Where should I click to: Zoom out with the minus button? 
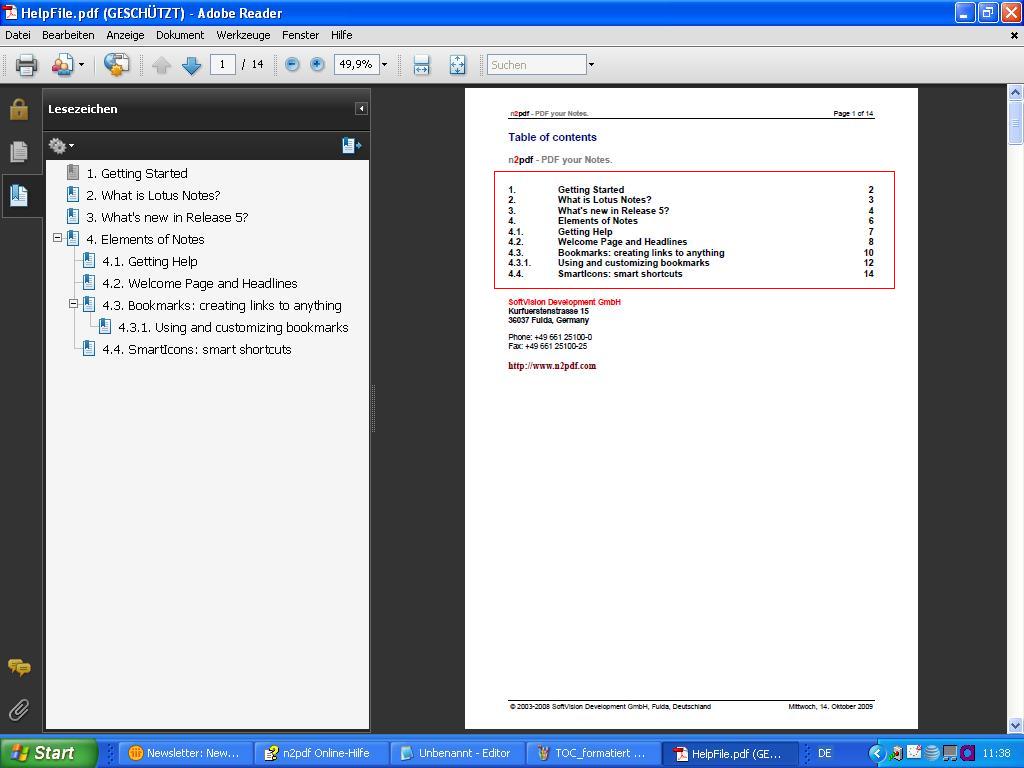292,64
